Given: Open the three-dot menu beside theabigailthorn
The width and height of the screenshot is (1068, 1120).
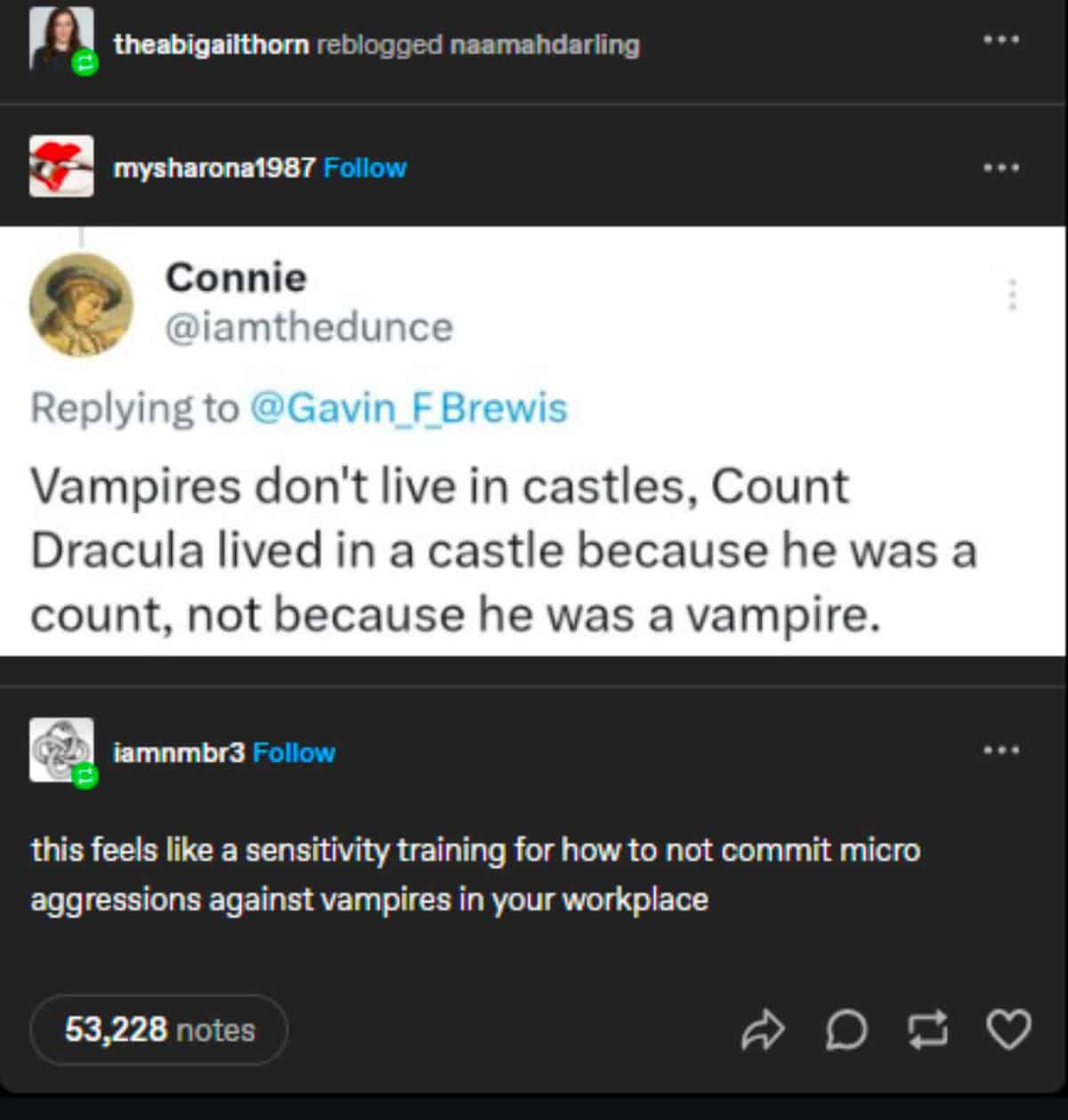Looking at the screenshot, I should (x=1002, y=37).
